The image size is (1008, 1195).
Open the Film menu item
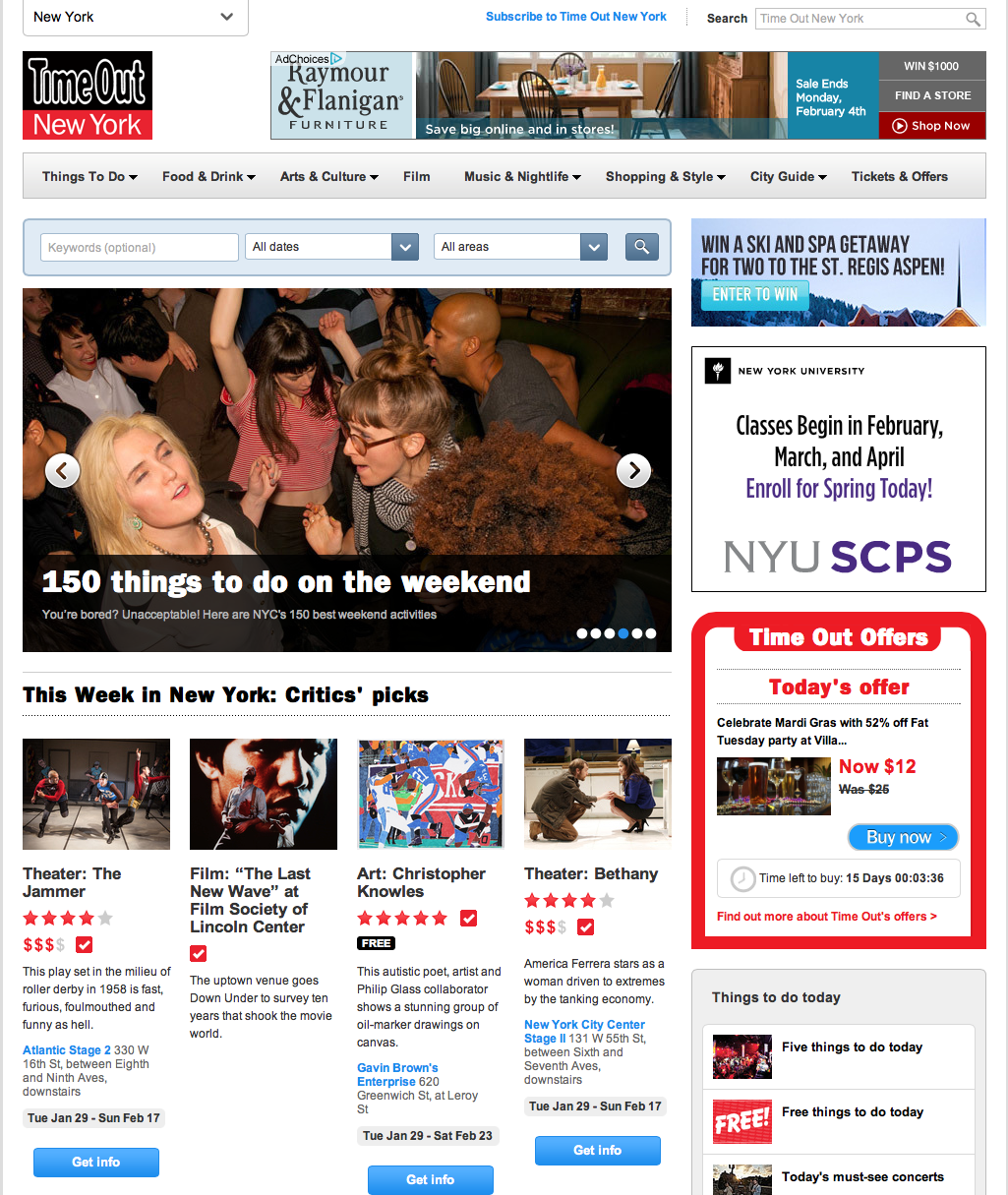(417, 177)
